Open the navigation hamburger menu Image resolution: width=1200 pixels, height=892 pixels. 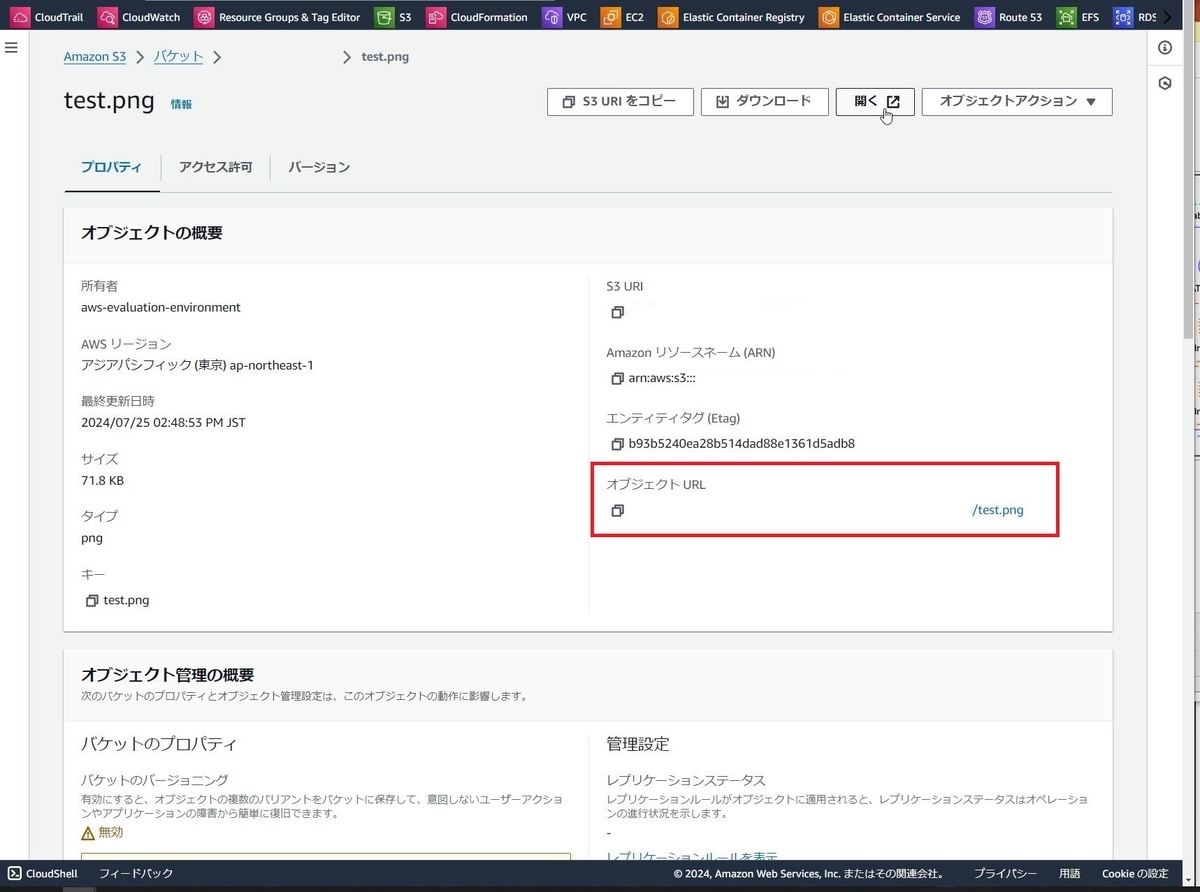(x=11, y=46)
